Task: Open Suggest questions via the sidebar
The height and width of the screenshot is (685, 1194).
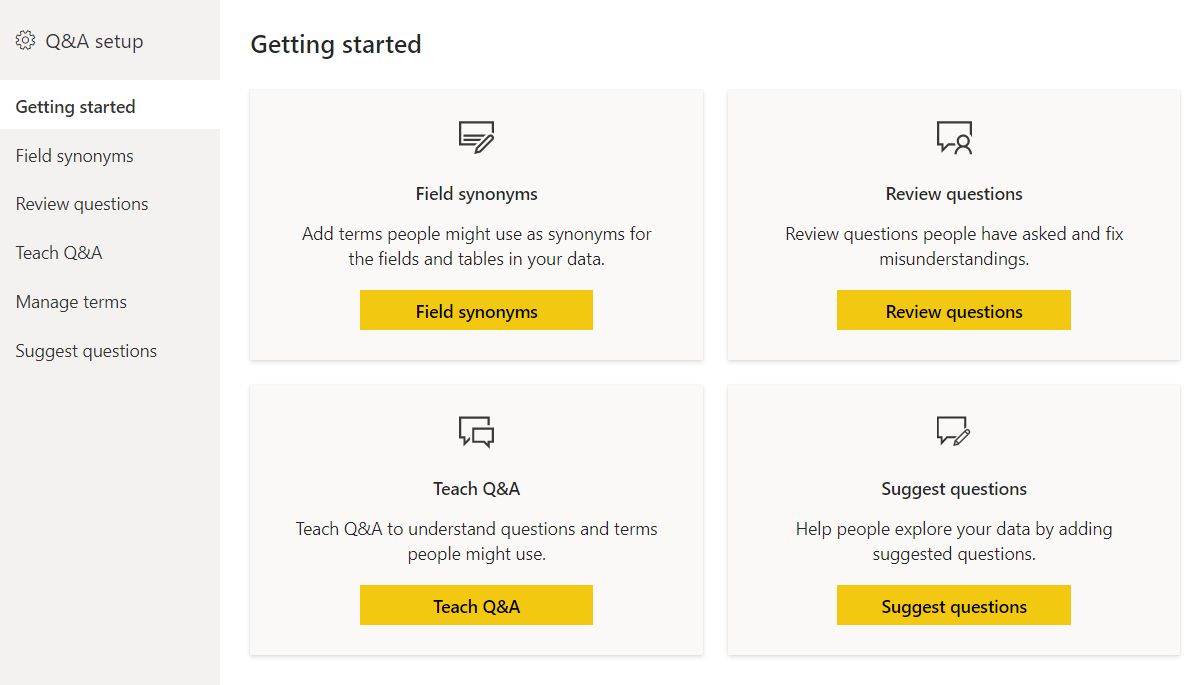Action: [86, 350]
